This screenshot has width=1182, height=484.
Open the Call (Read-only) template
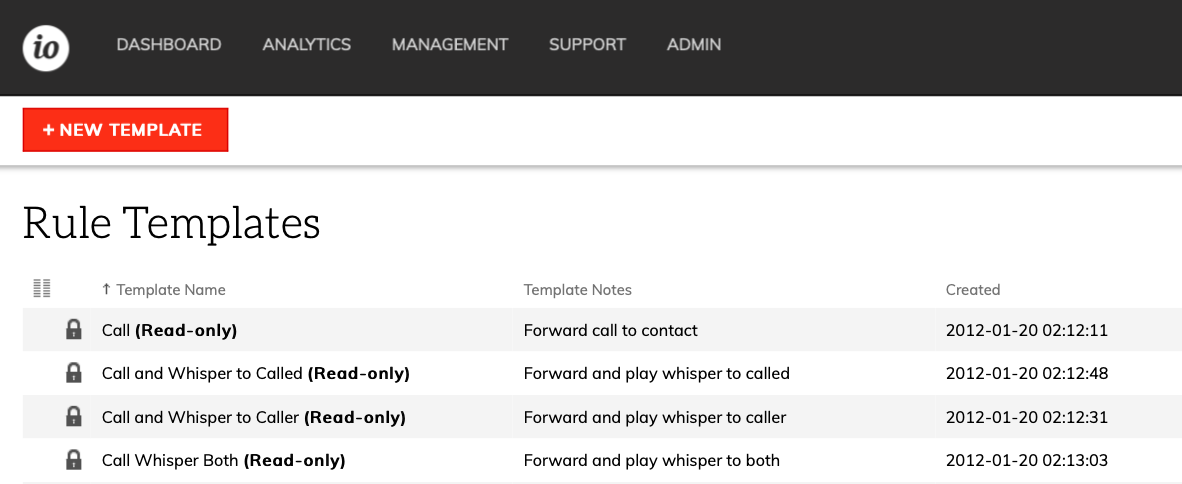[x=169, y=330]
